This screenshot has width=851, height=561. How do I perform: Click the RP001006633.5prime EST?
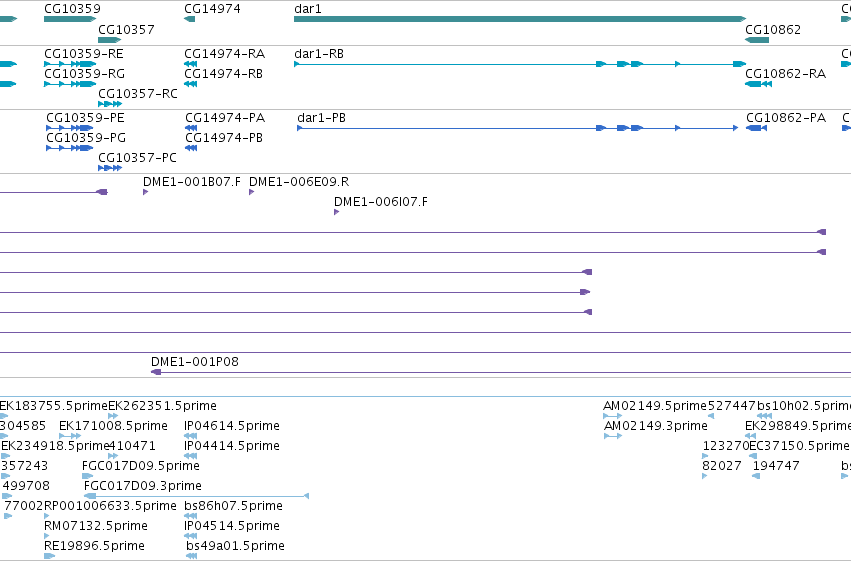click(47, 517)
